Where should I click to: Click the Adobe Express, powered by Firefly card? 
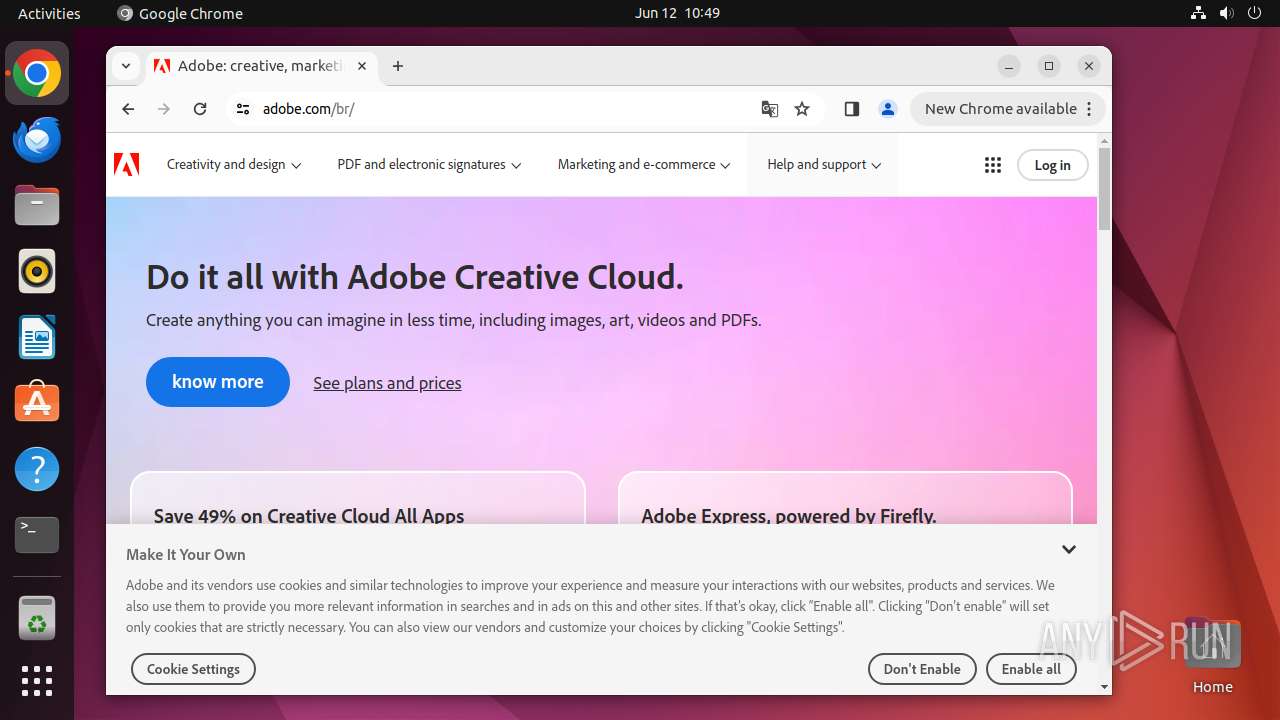point(845,498)
